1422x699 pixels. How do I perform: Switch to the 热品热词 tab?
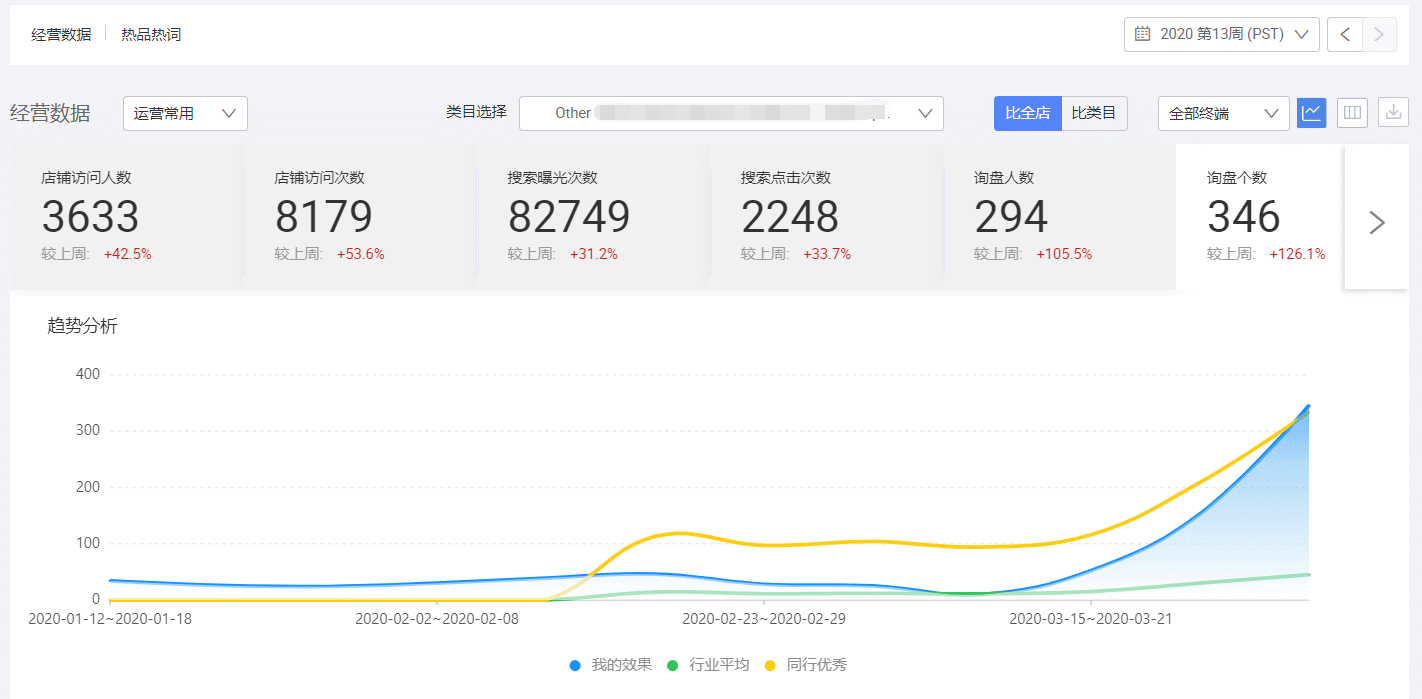151,34
